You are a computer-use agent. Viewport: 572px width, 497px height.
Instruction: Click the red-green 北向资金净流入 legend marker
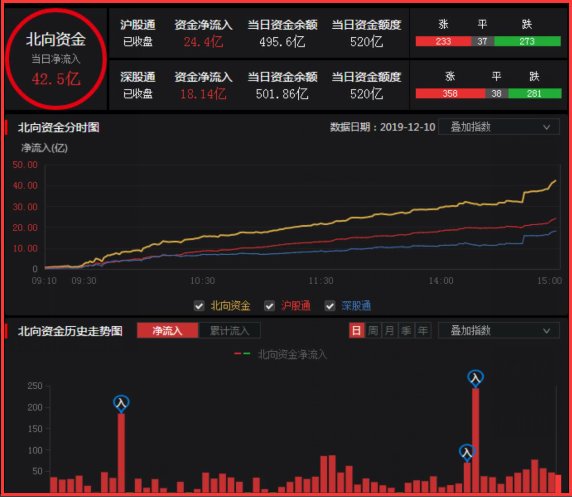click(x=242, y=354)
